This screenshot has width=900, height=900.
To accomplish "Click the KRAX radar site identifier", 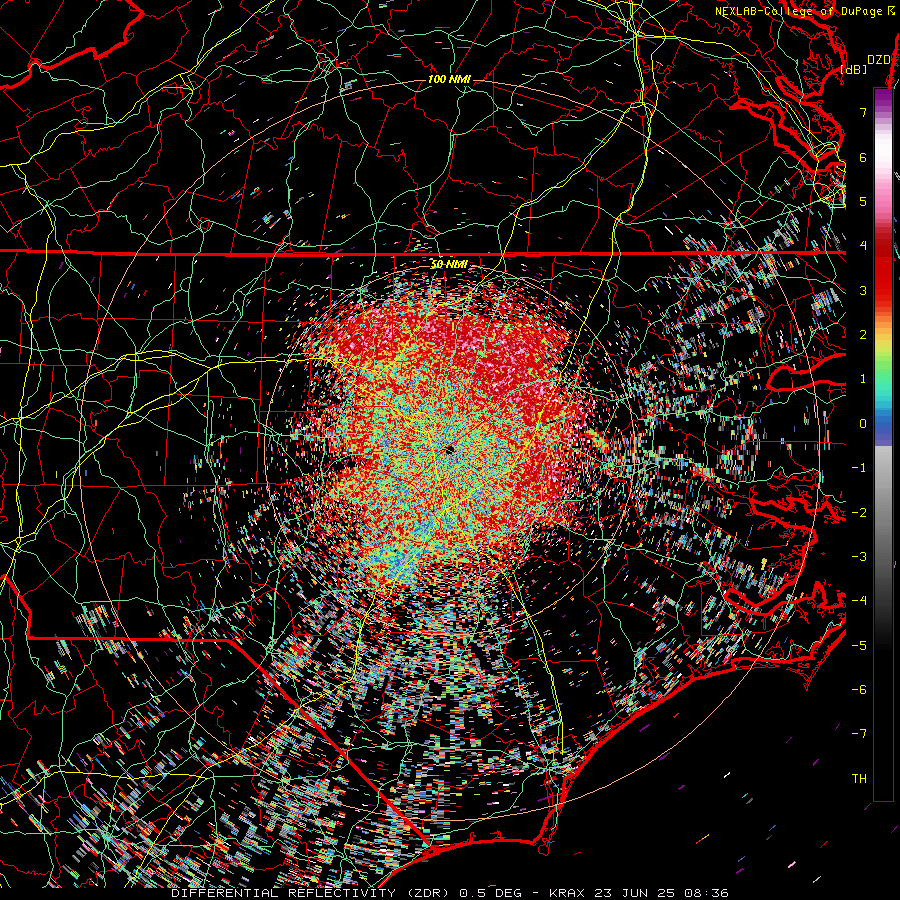I will tap(569, 893).
